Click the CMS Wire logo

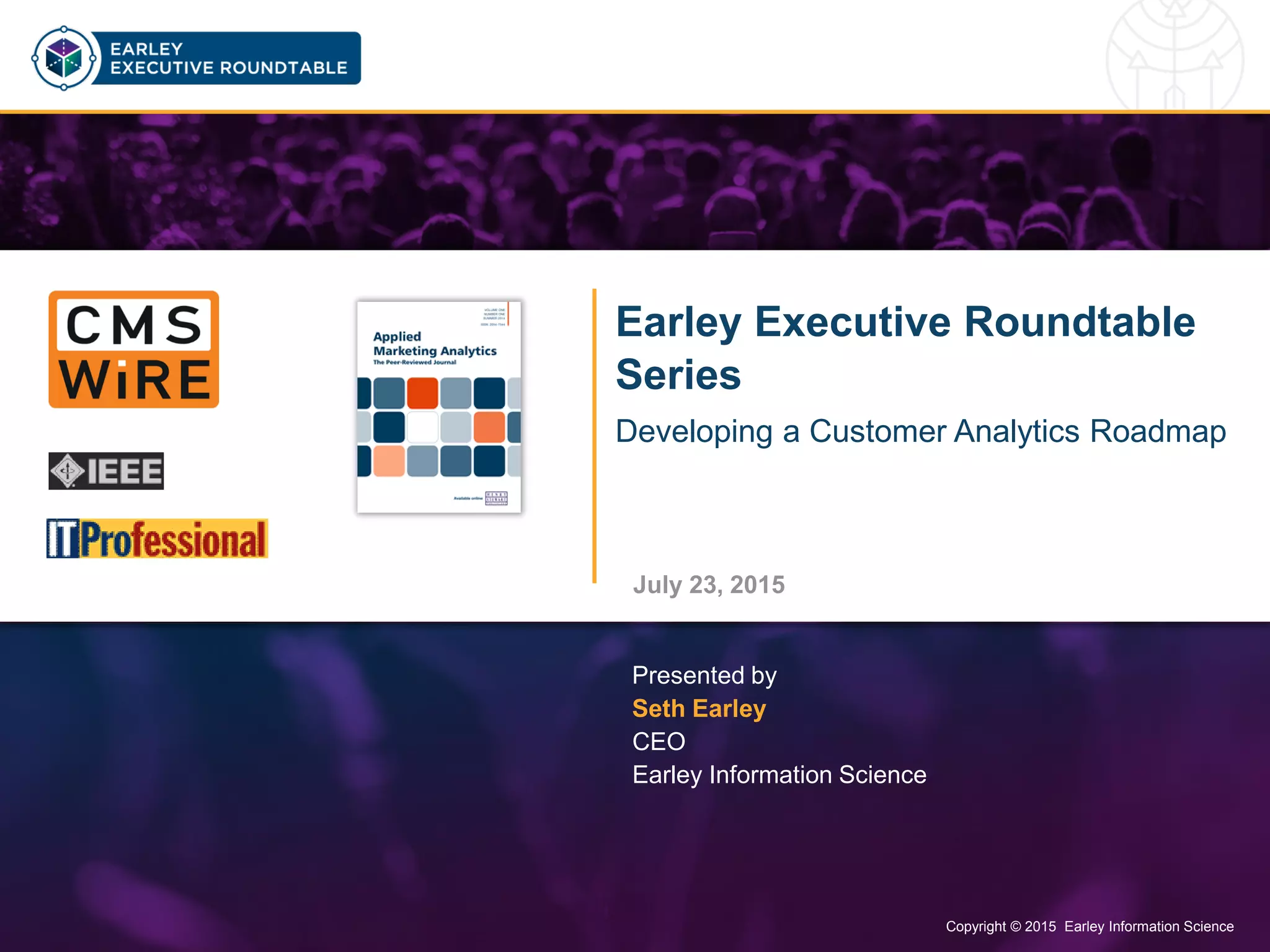(134, 350)
